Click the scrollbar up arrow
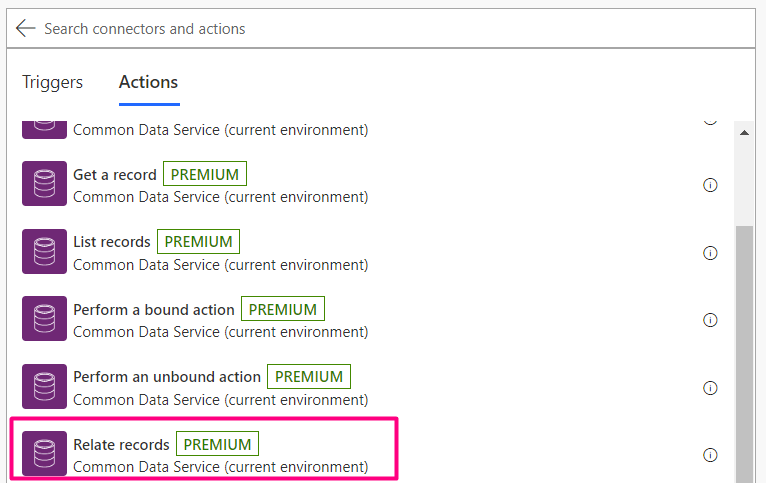This screenshot has width=766, height=483. coord(744,133)
